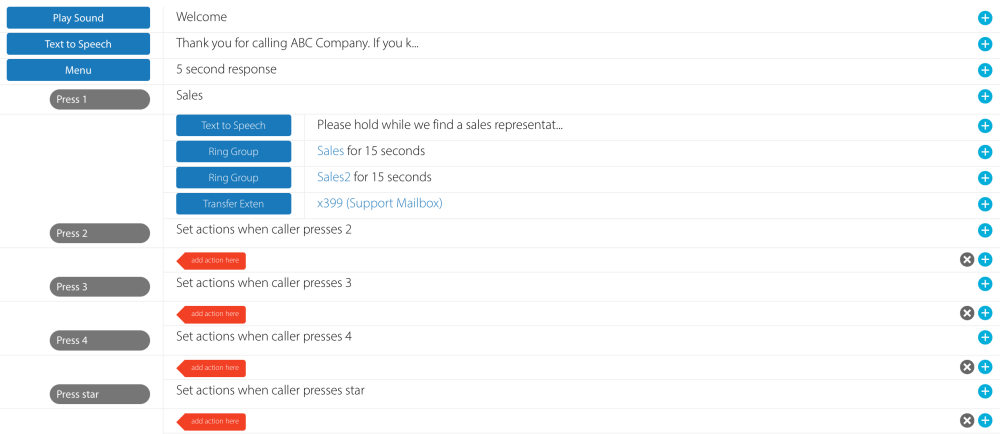
Task: Click the top-level Text to Speech button
Action: click(x=78, y=44)
